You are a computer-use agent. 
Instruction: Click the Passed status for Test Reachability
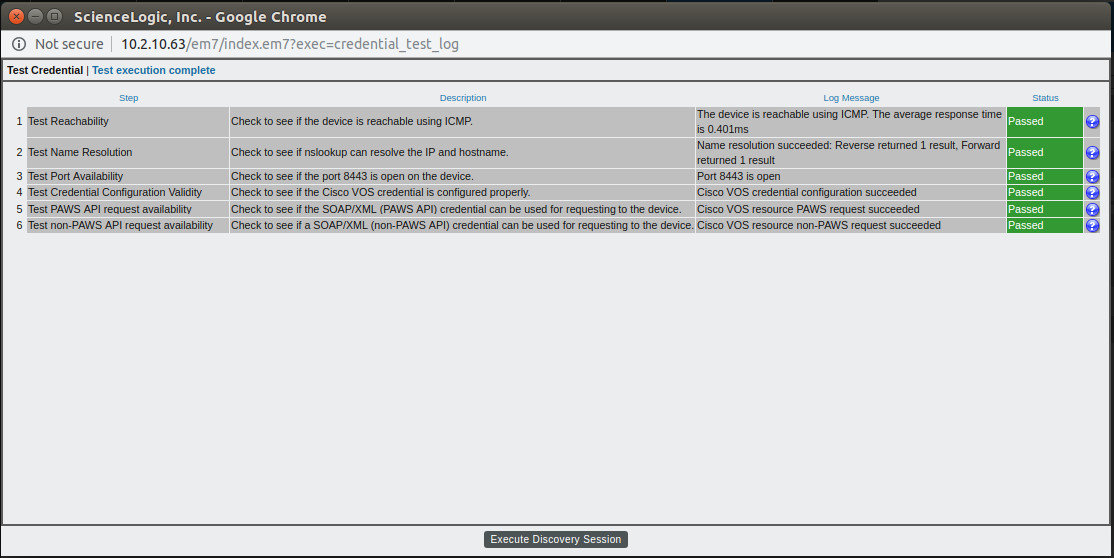1044,122
